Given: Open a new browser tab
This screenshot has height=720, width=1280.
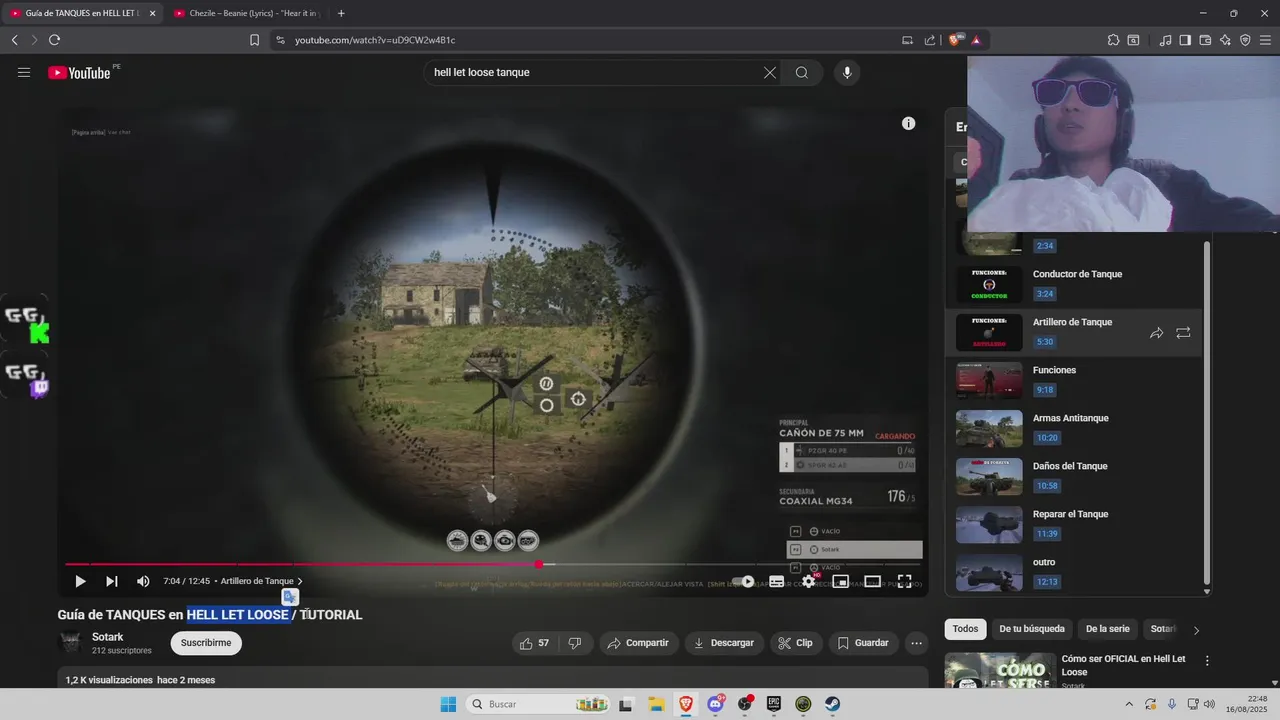Looking at the screenshot, I should pos(341,13).
